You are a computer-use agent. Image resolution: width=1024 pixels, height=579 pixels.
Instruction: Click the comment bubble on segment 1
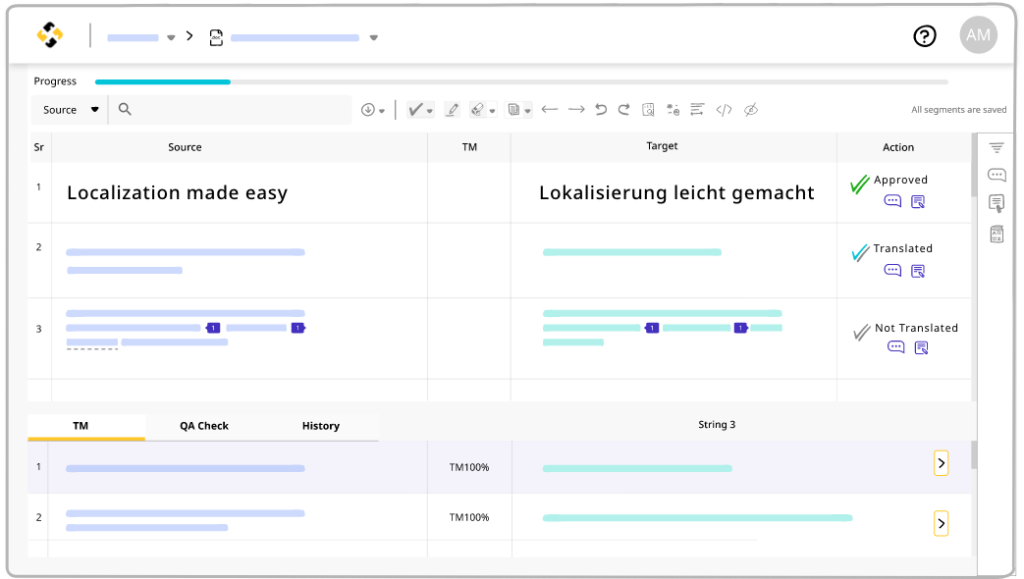click(891, 201)
